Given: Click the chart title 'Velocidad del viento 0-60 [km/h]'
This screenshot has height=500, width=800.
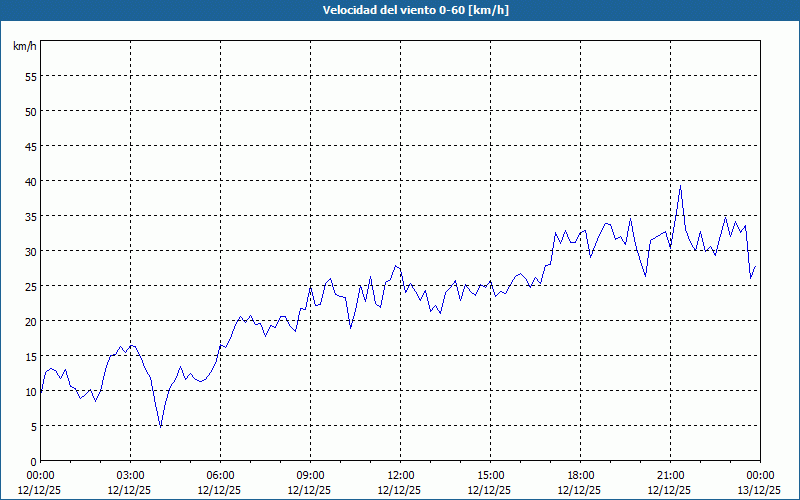Looking at the screenshot, I should (399, 11).
